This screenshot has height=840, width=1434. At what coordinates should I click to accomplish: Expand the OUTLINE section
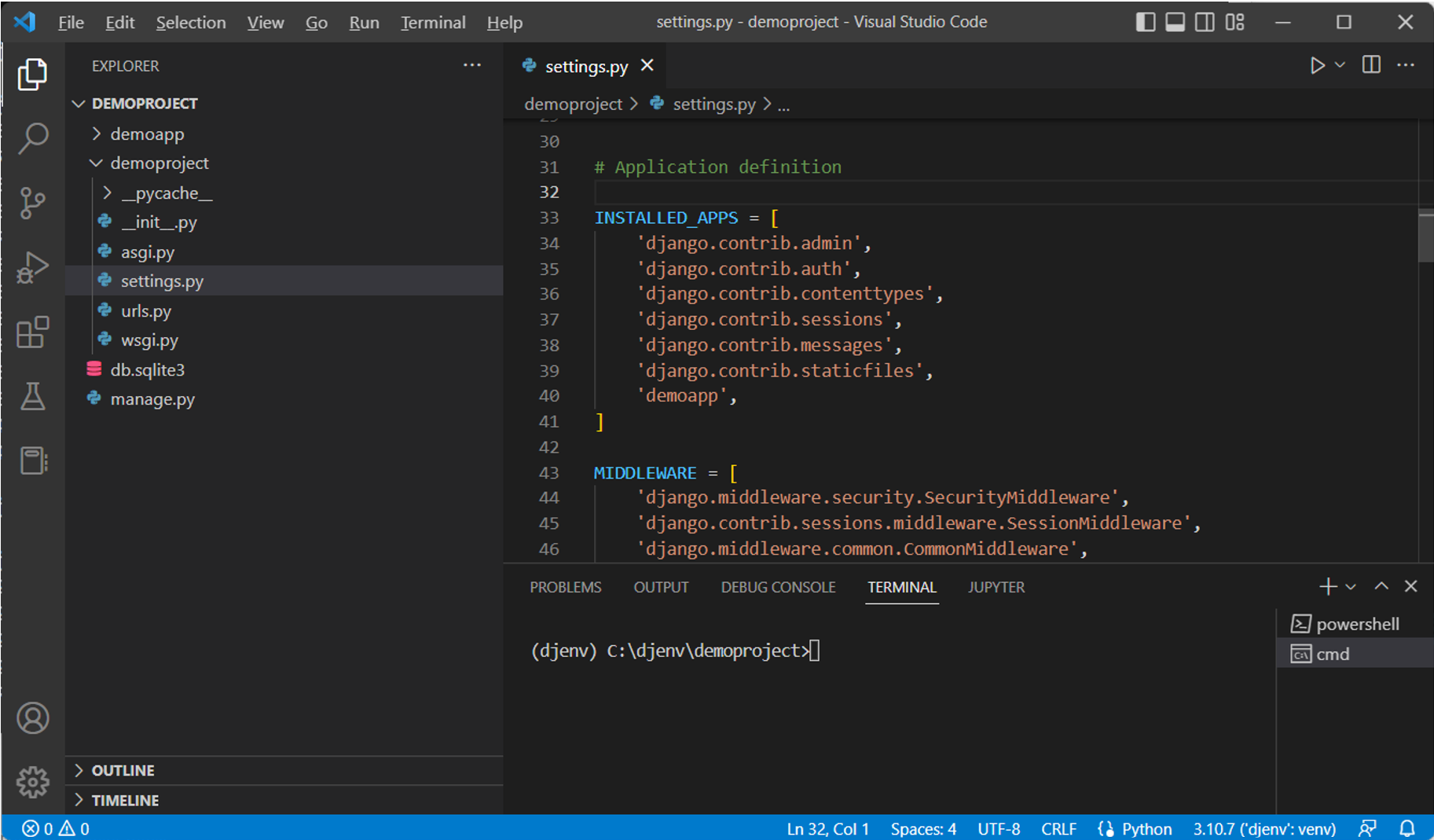click(123, 770)
